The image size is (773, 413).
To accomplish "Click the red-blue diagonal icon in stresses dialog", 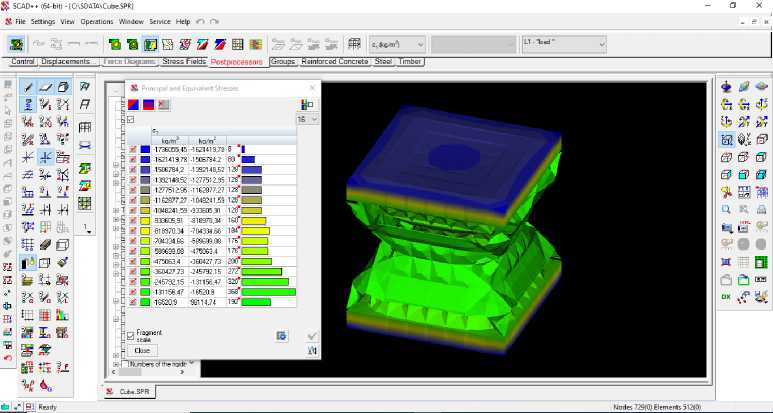I will point(133,104).
